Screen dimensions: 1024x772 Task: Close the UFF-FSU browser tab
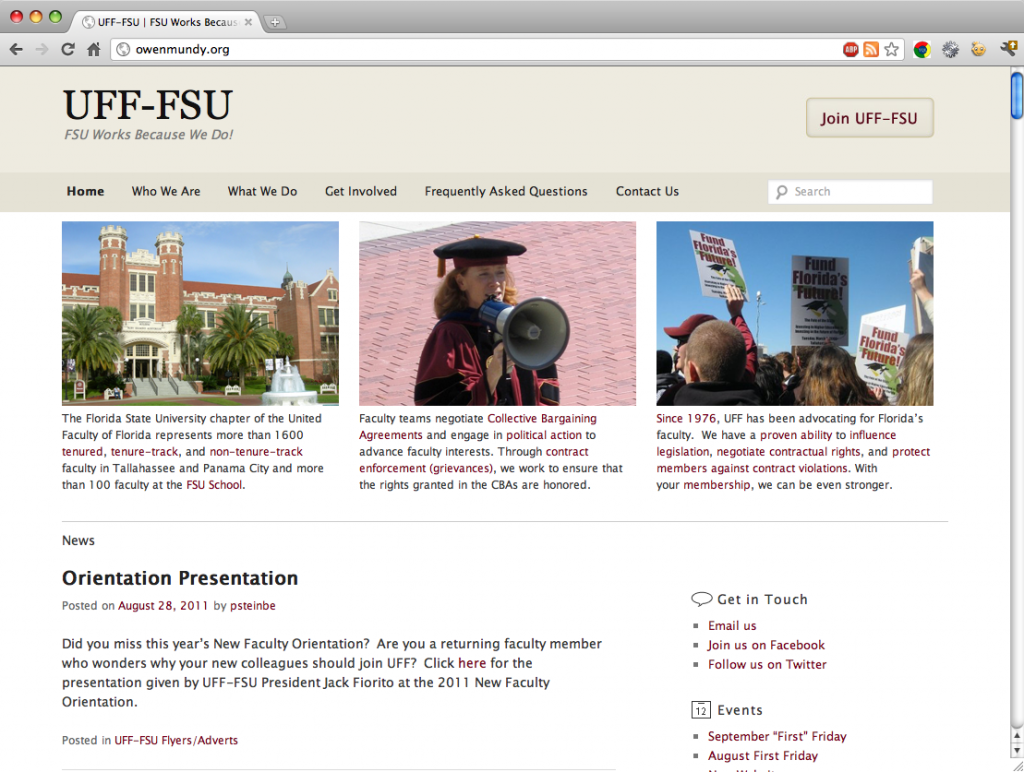pyautogui.click(x=248, y=22)
